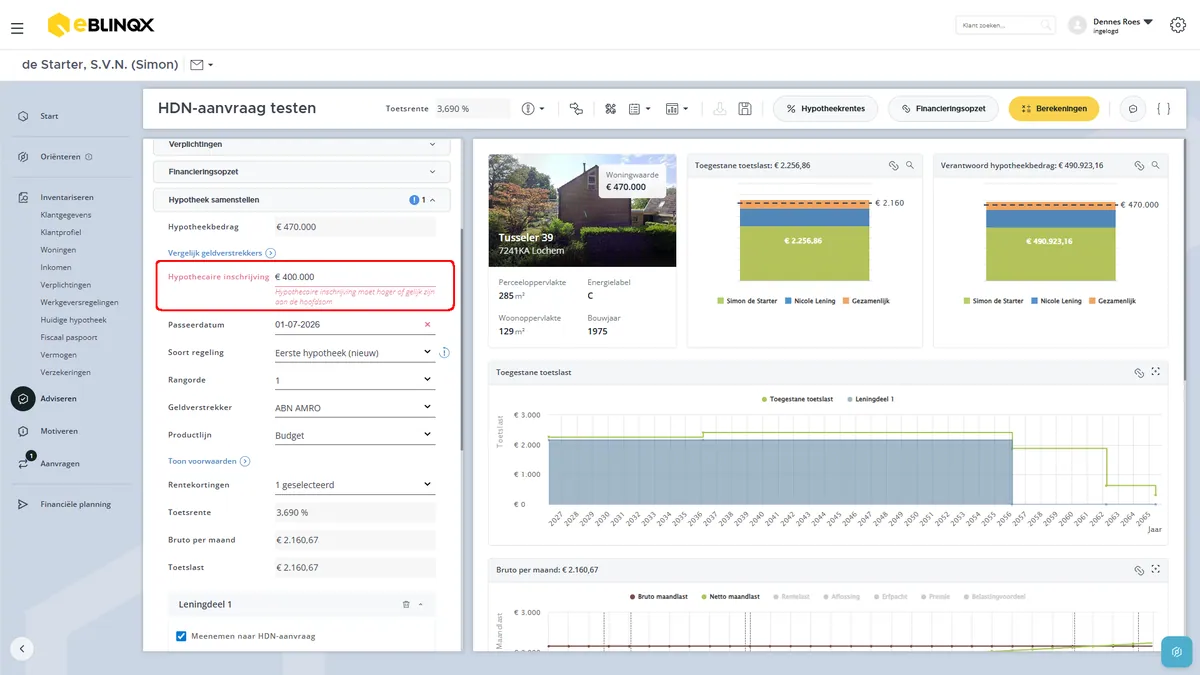Open the blue help widget icon
Screen dimensions: 1200x675
pos(1177,652)
